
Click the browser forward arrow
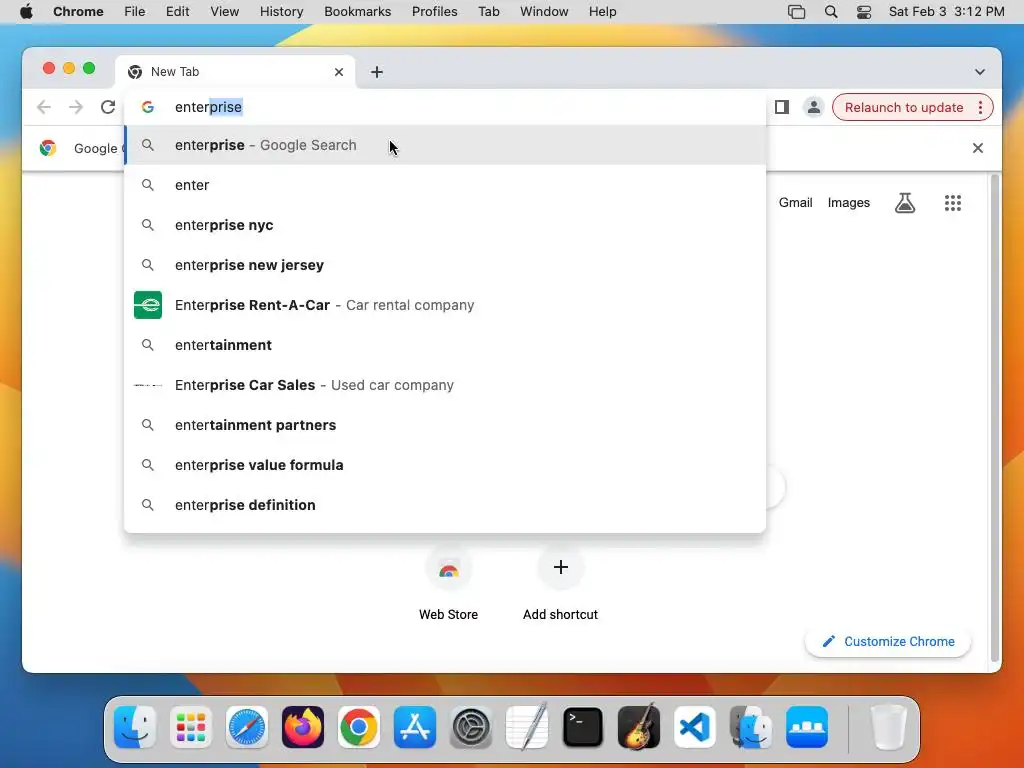(76, 107)
